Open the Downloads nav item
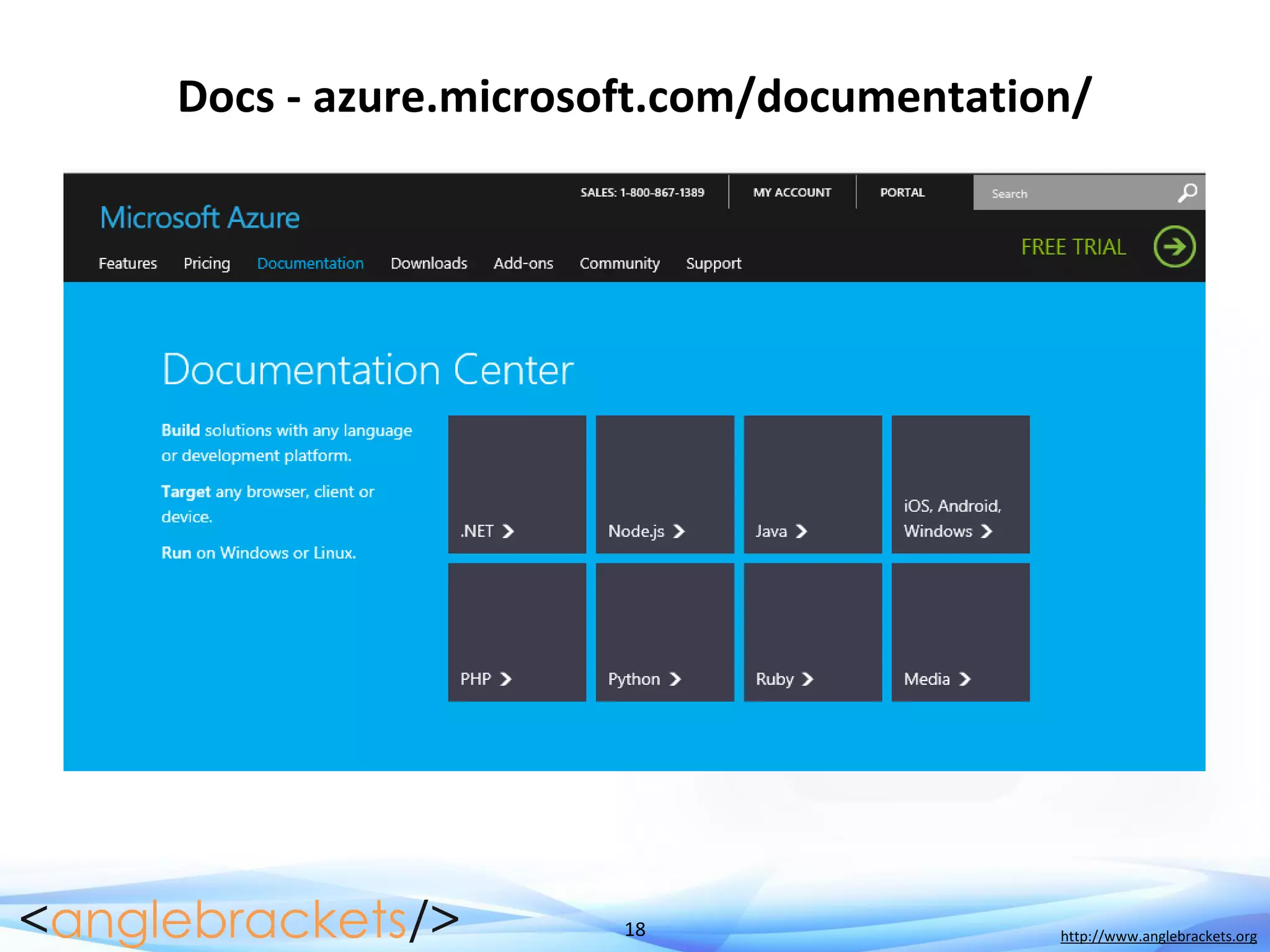 coord(429,263)
